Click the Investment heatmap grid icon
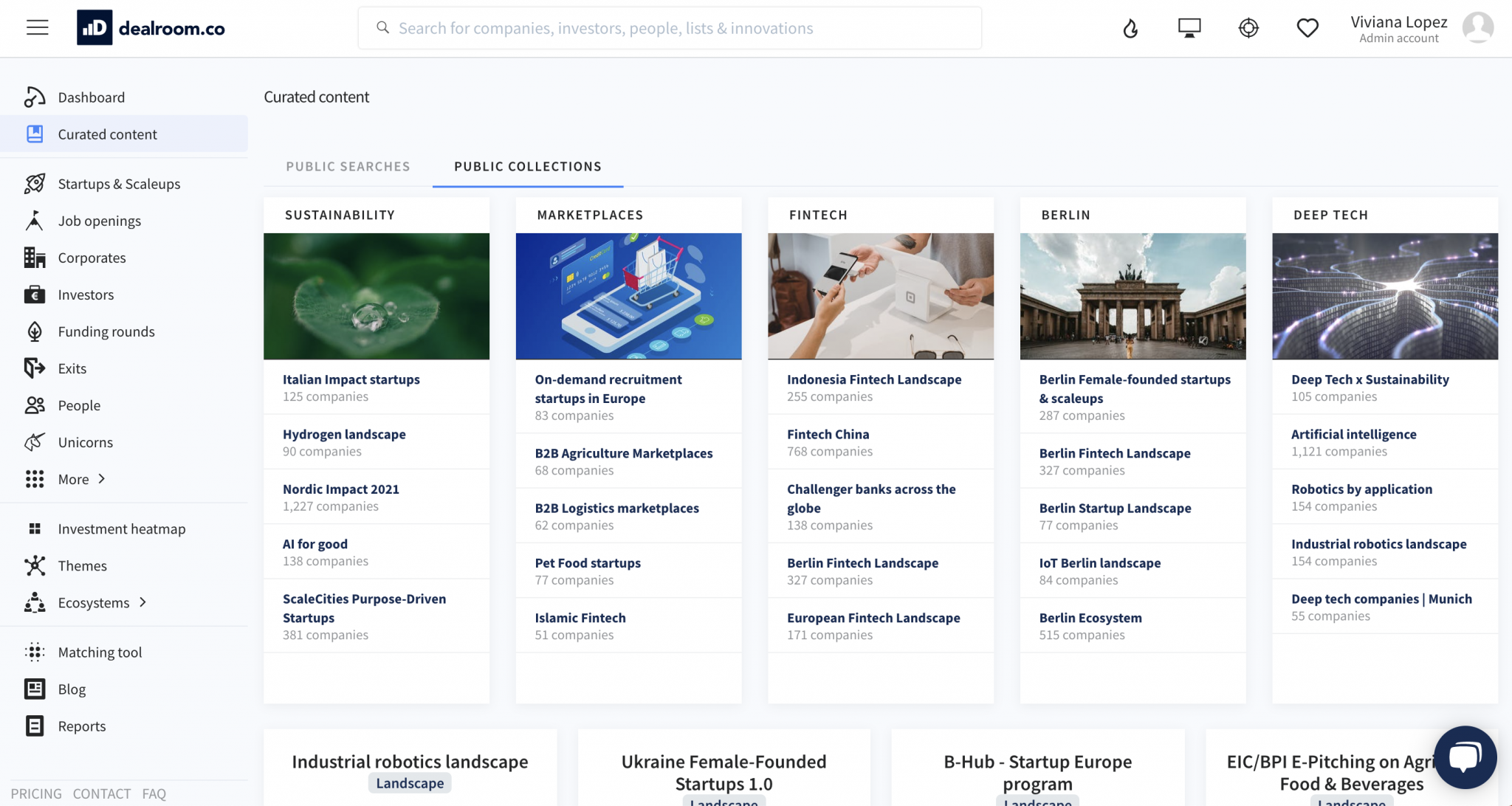This screenshot has height=806, width=1512. tap(35, 528)
